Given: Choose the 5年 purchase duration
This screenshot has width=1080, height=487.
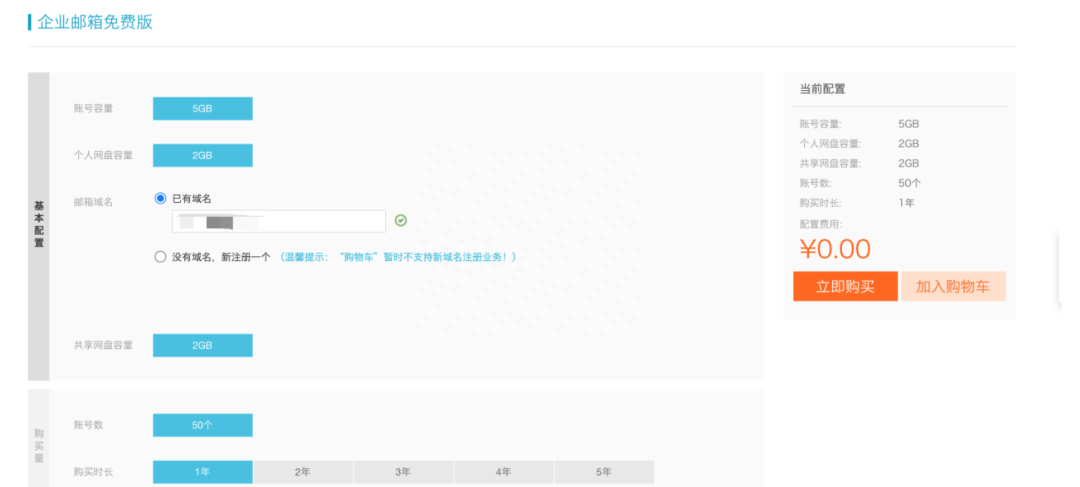Looking at the screenshot, I should 604,472.
